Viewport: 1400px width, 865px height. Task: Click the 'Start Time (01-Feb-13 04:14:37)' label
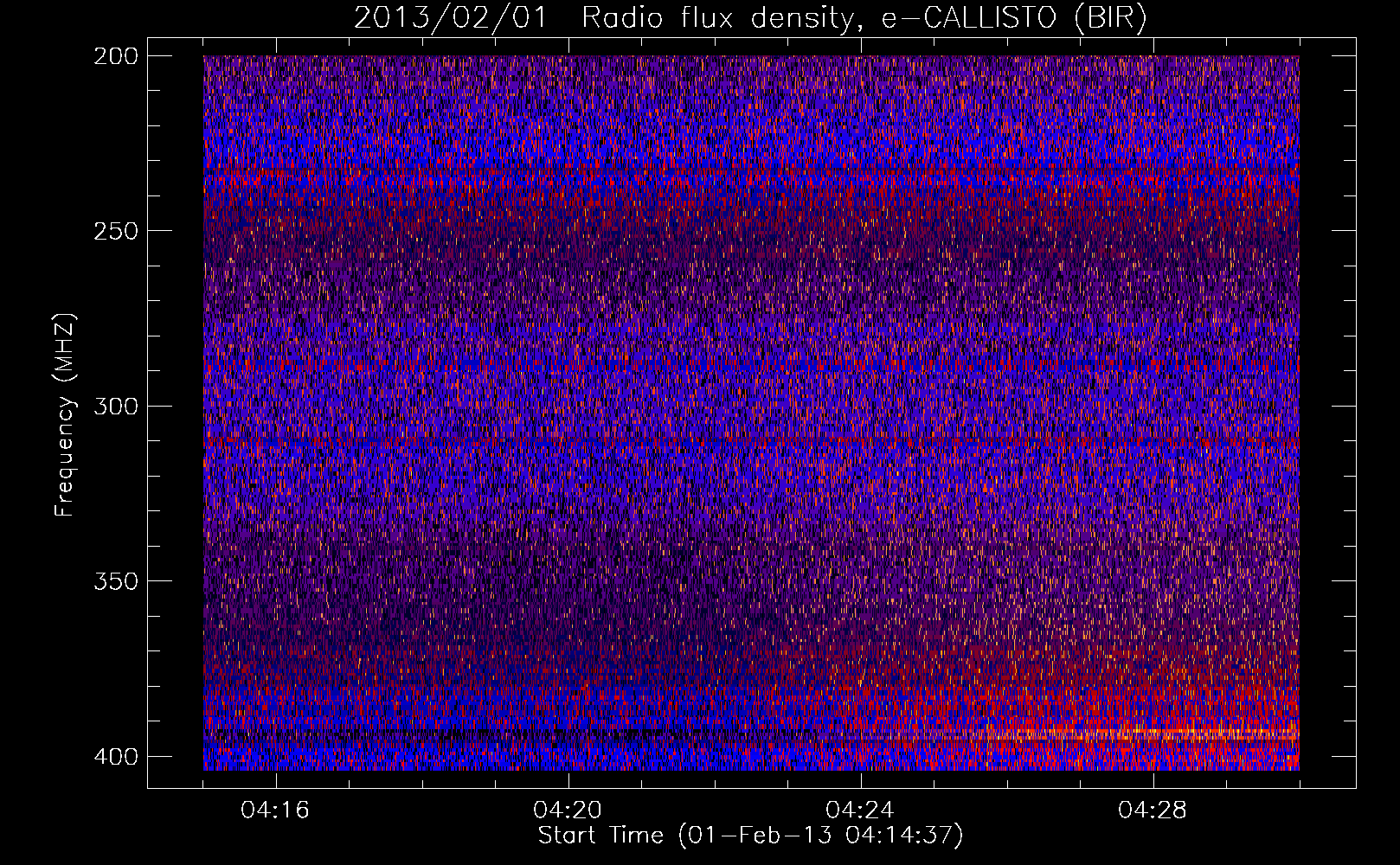[x=751, y=836]
